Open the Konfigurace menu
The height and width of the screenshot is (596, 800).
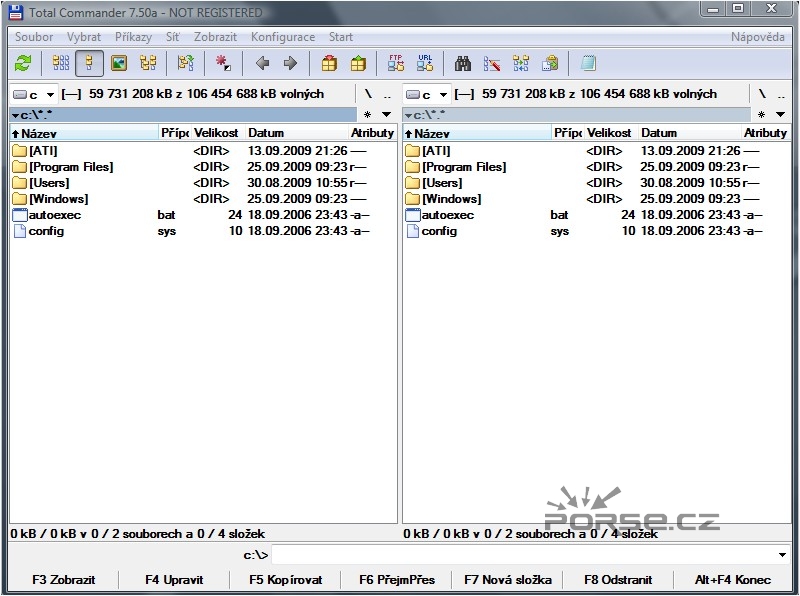pos(283,37)
